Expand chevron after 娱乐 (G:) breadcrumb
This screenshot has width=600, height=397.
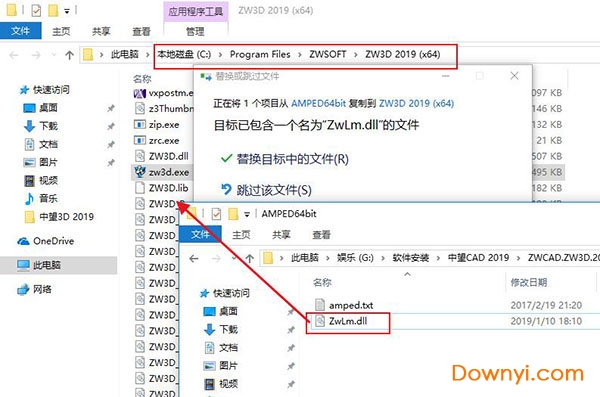pos(383,258)
